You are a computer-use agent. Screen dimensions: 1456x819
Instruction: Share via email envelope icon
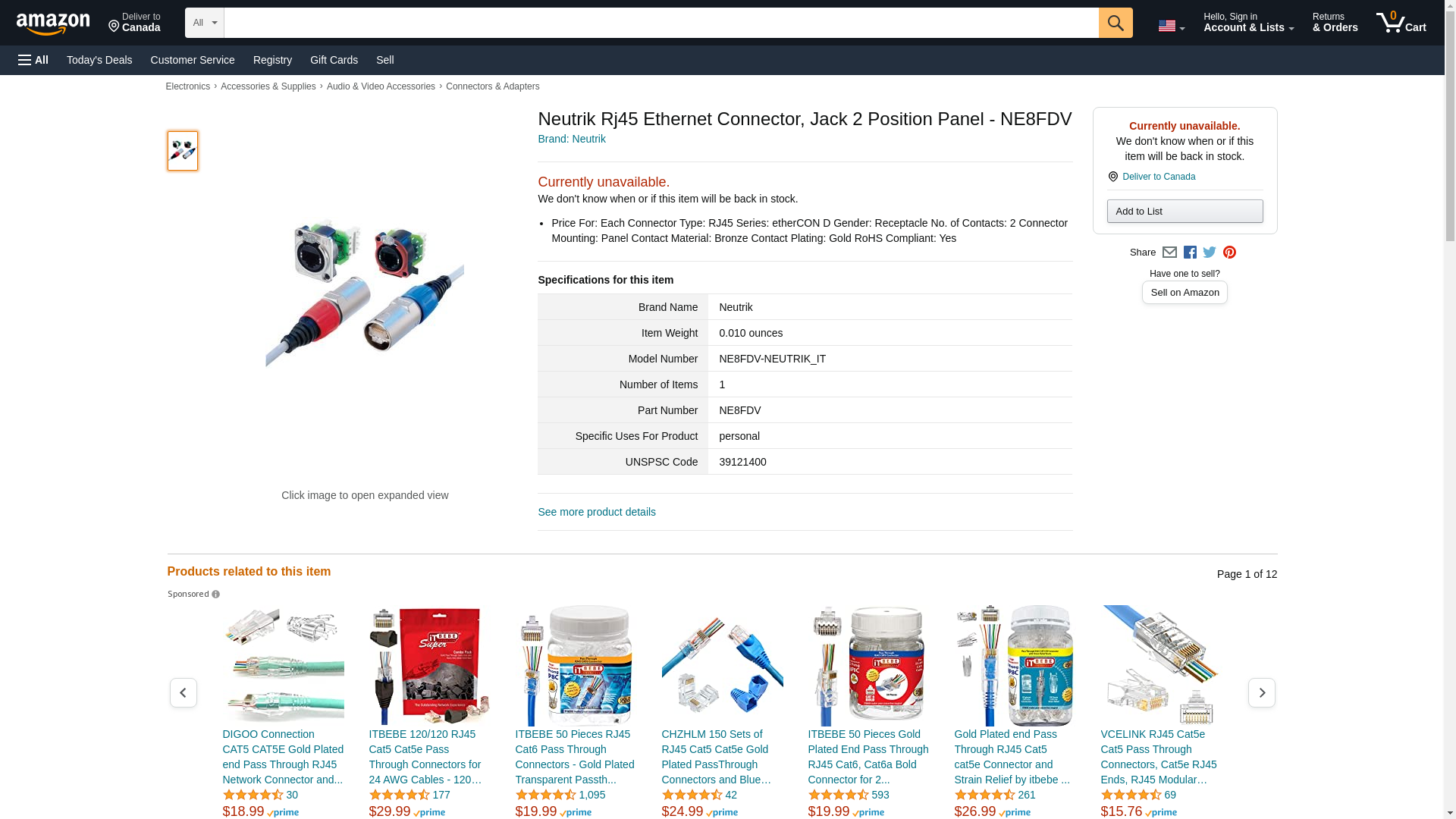pos(1169,253)
